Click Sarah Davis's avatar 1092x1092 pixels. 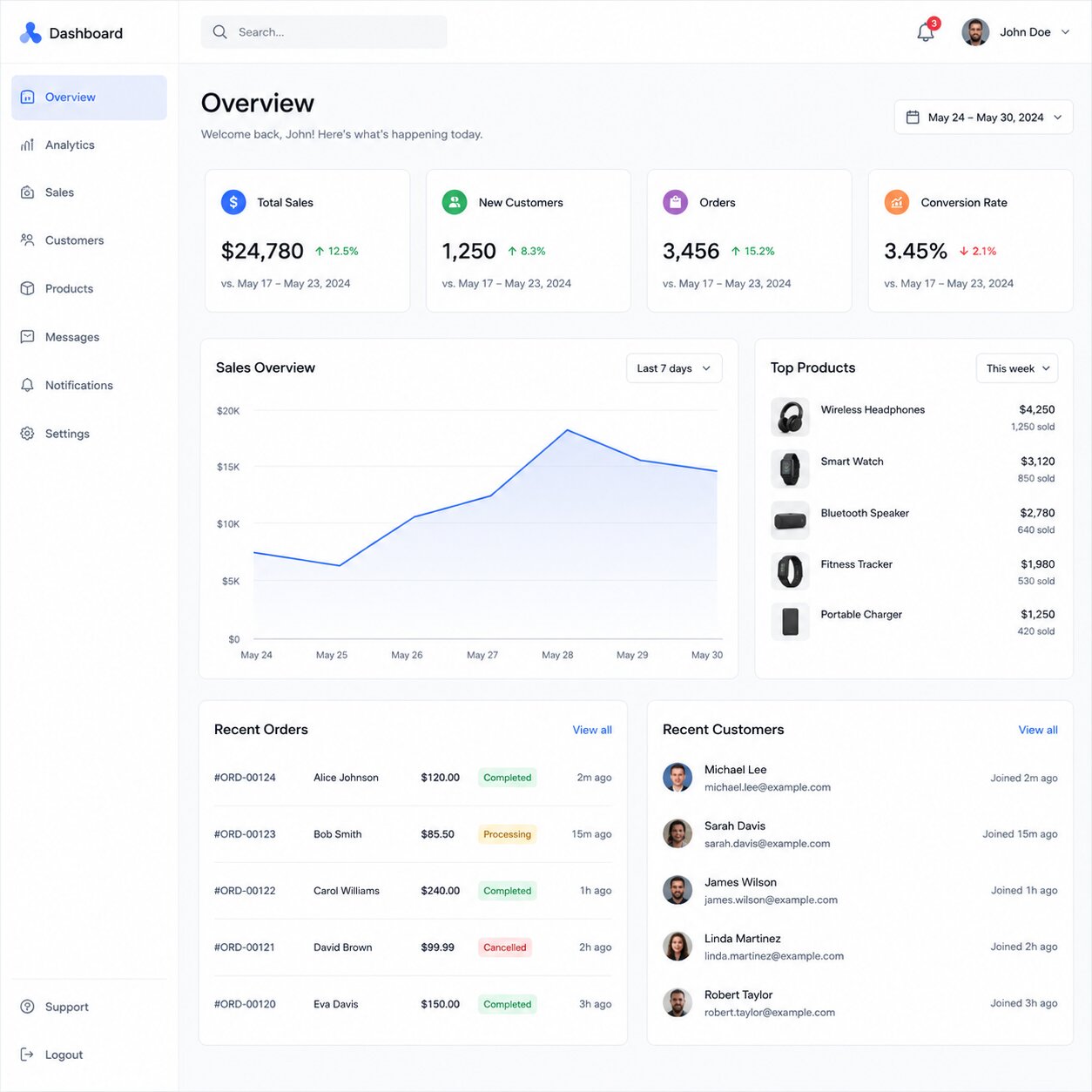pyautogui.click(x=677, y=833)
